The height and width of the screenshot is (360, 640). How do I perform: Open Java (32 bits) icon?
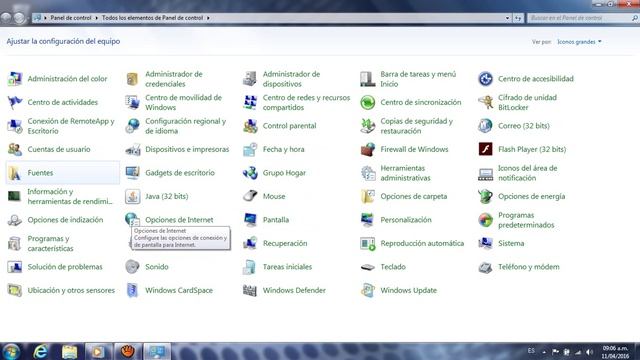coord(132,196)
